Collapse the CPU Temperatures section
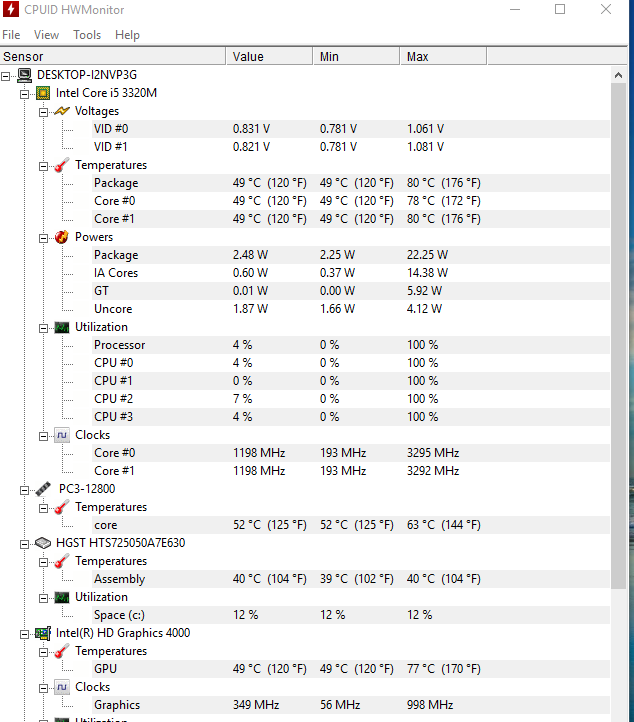Screen dimensions: 634x722 coord(43,166)
